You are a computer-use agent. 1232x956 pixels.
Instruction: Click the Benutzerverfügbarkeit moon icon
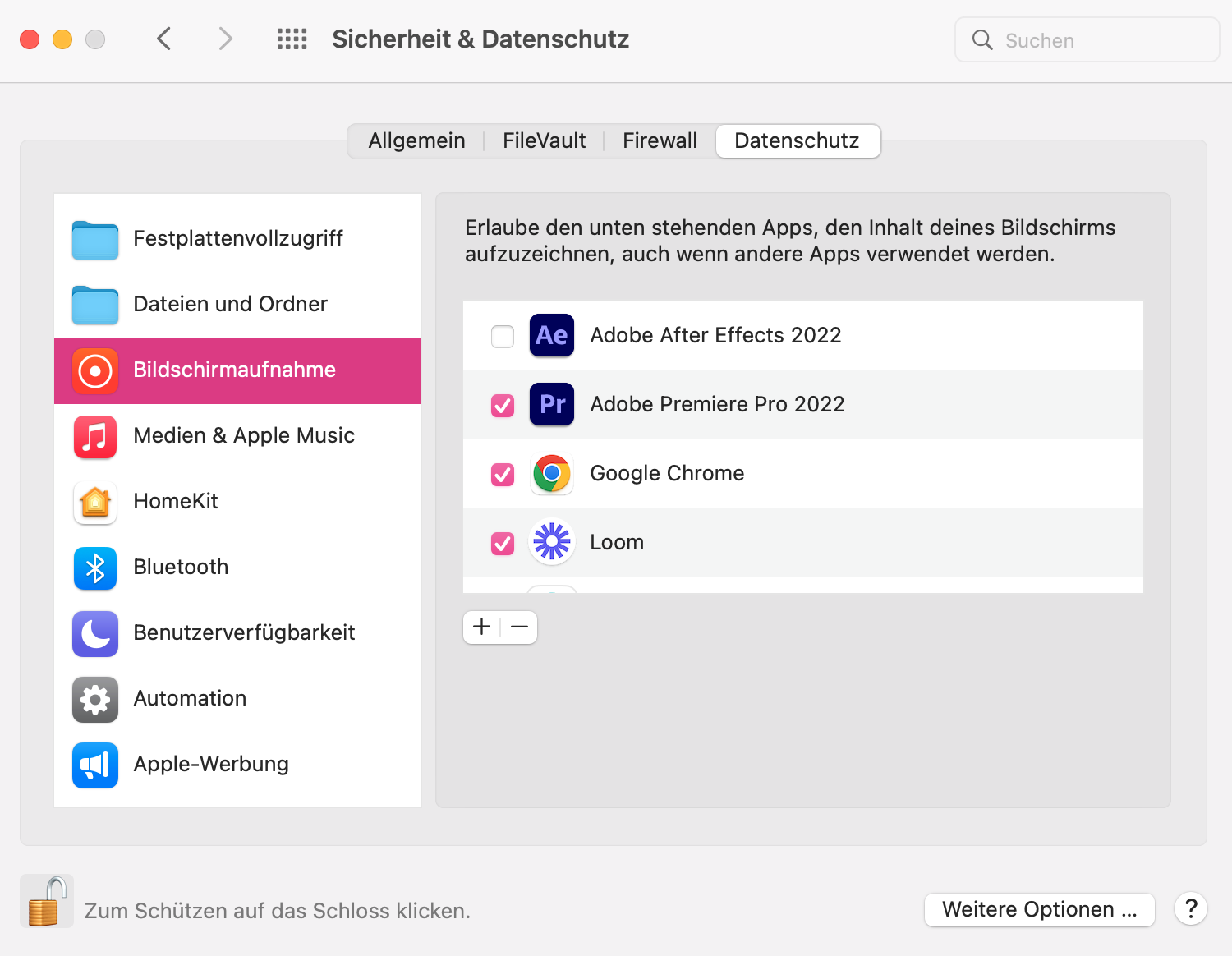click(x=95, y=633)
